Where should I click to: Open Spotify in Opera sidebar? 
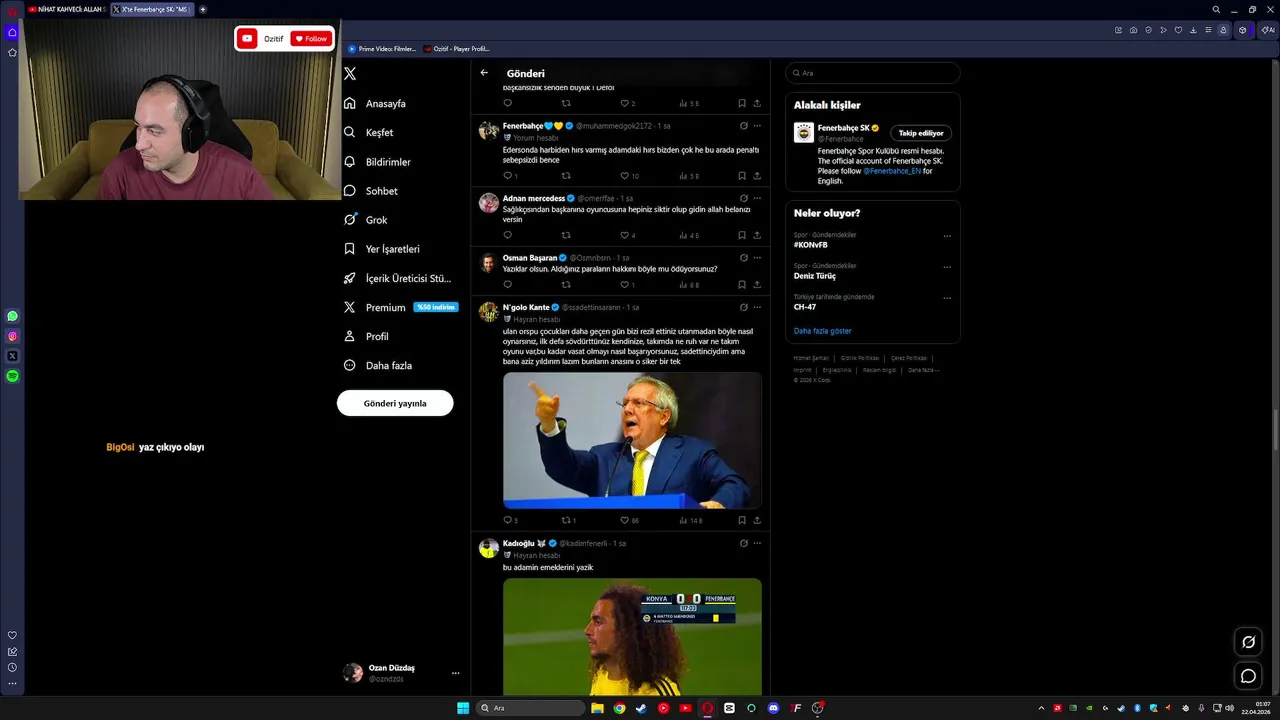12,376
